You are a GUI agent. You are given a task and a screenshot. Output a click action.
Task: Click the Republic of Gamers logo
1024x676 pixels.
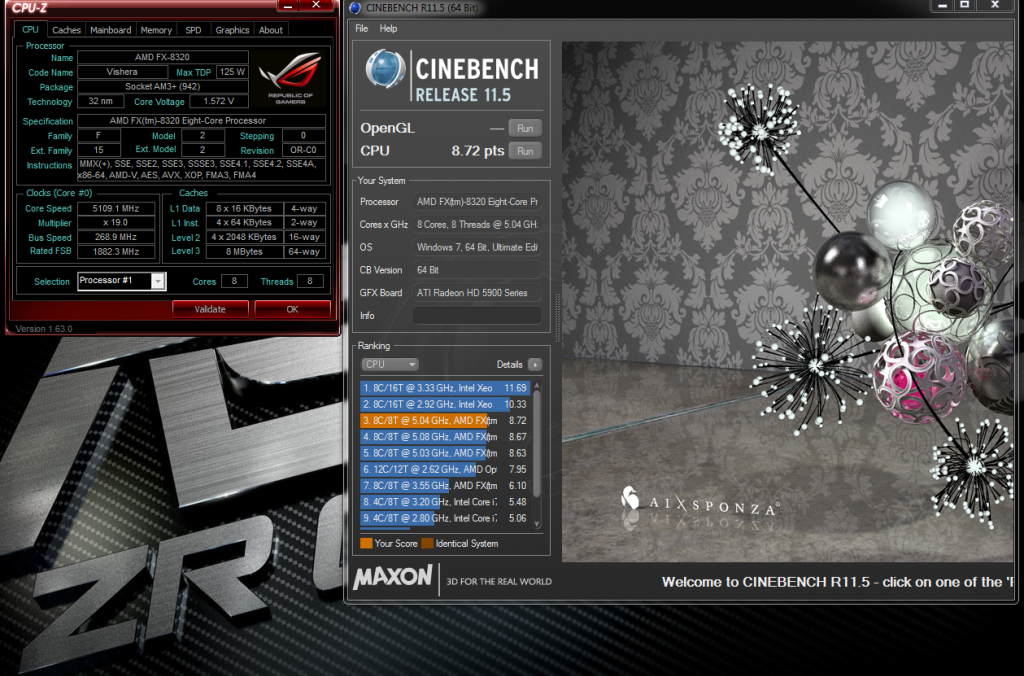click(290, 78)
